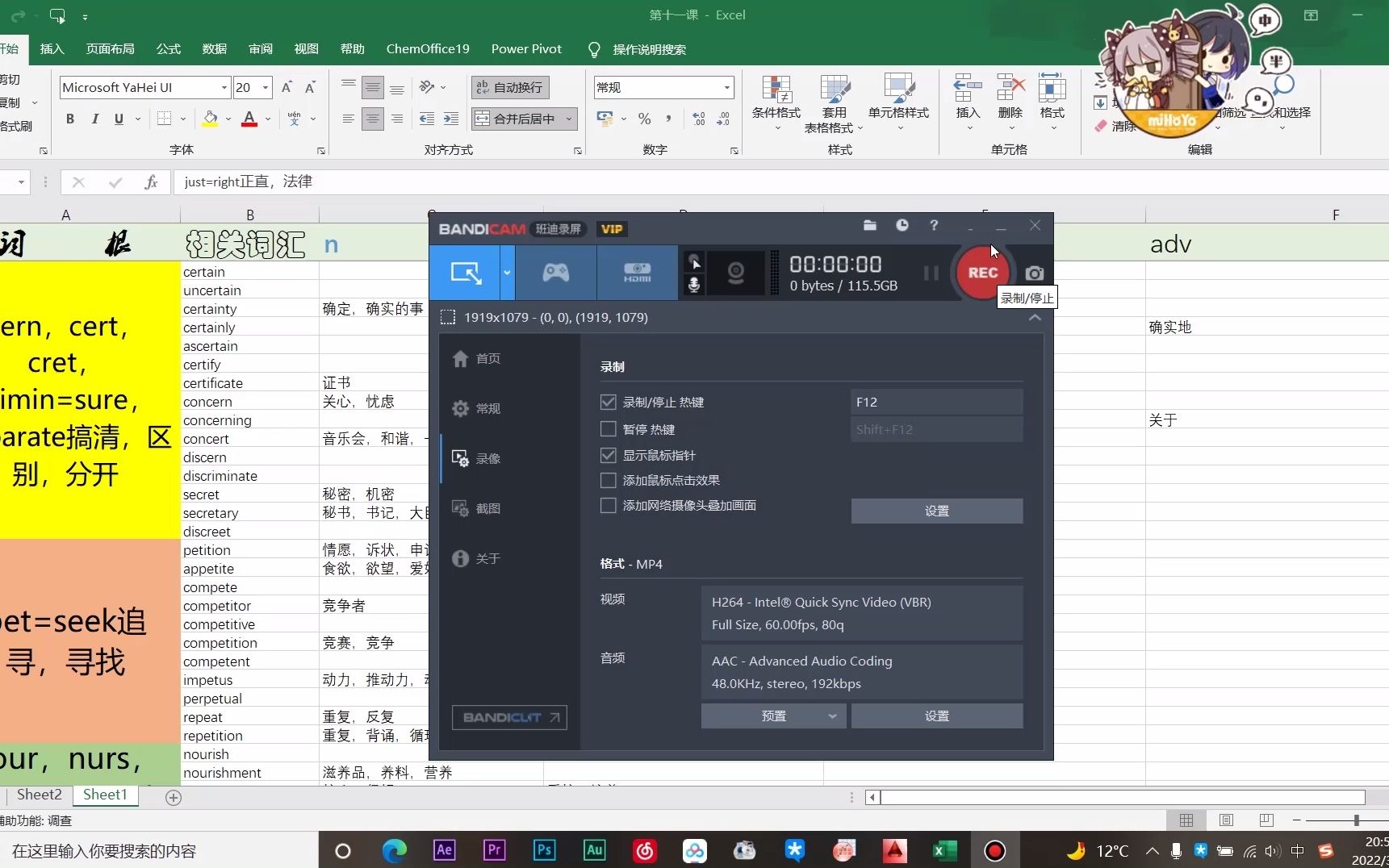Click Insert Function fx icon

point(151,182)
